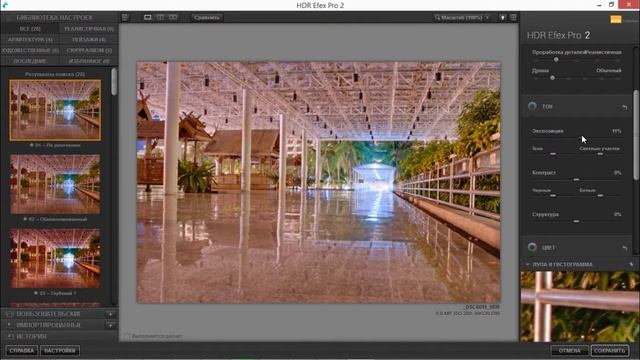Click the light bulb background color icon

tap(502, 18)
